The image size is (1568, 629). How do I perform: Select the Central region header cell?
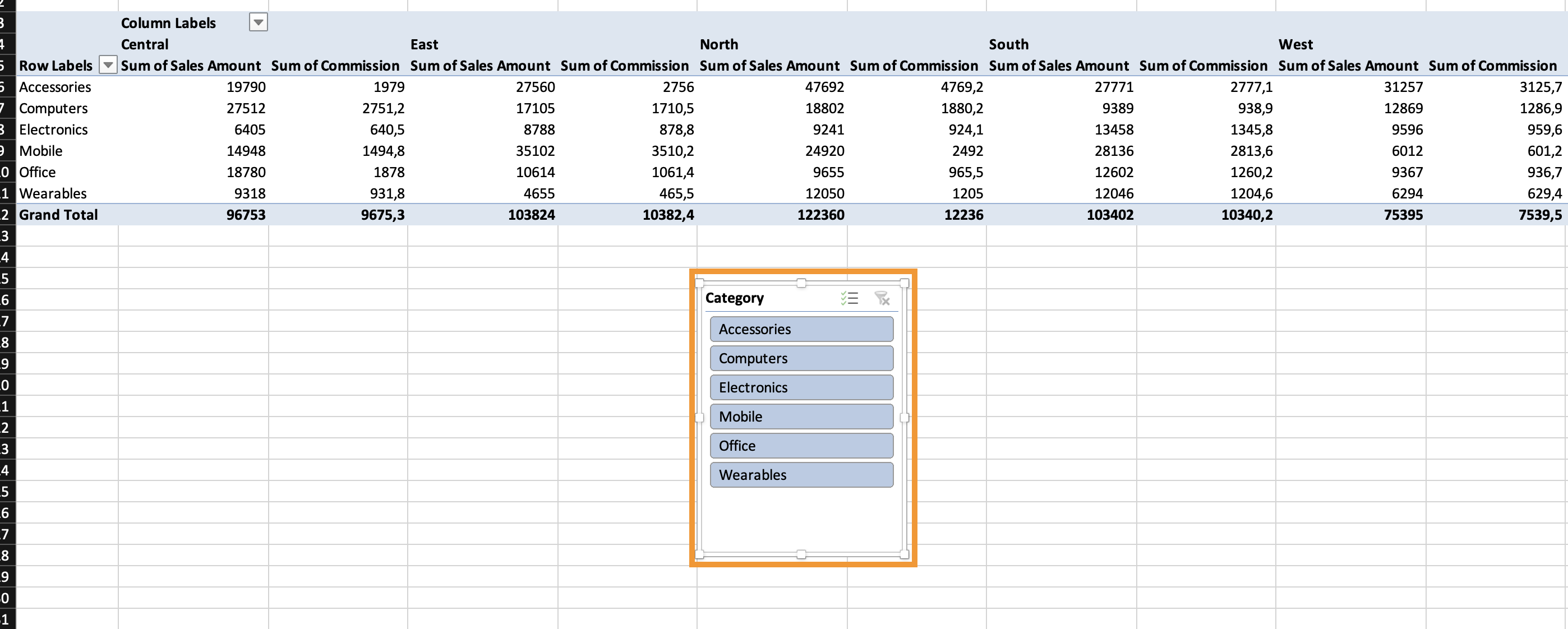pyautogui.click(x=145, y=44)
